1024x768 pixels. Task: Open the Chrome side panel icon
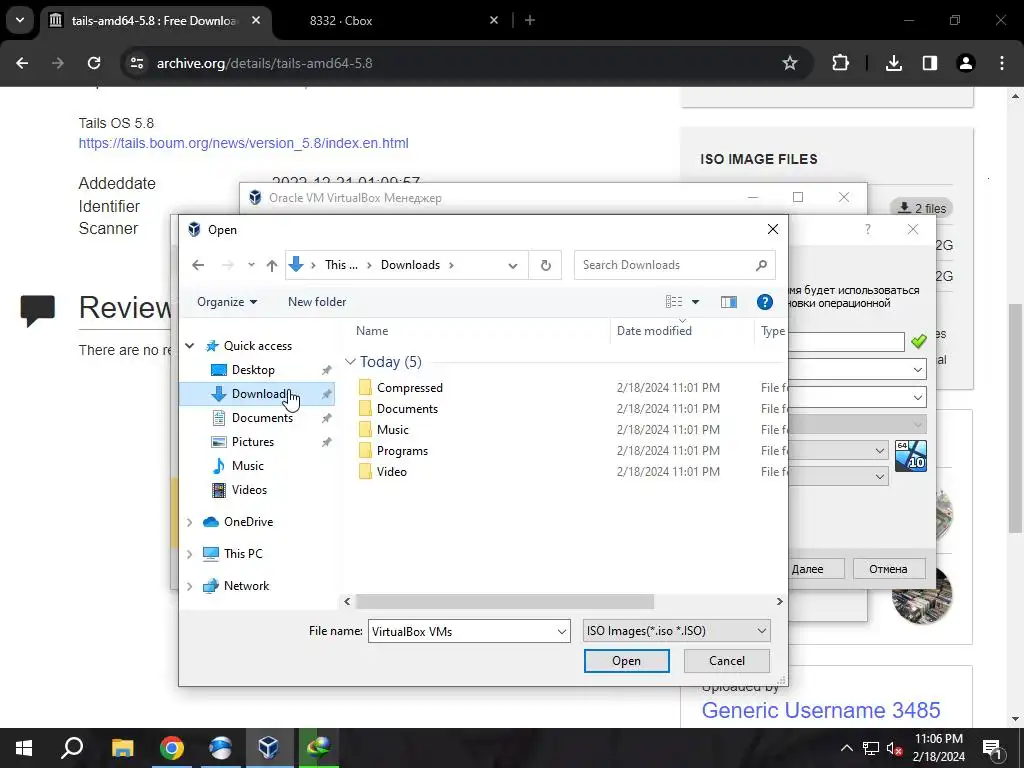point(929,63)
